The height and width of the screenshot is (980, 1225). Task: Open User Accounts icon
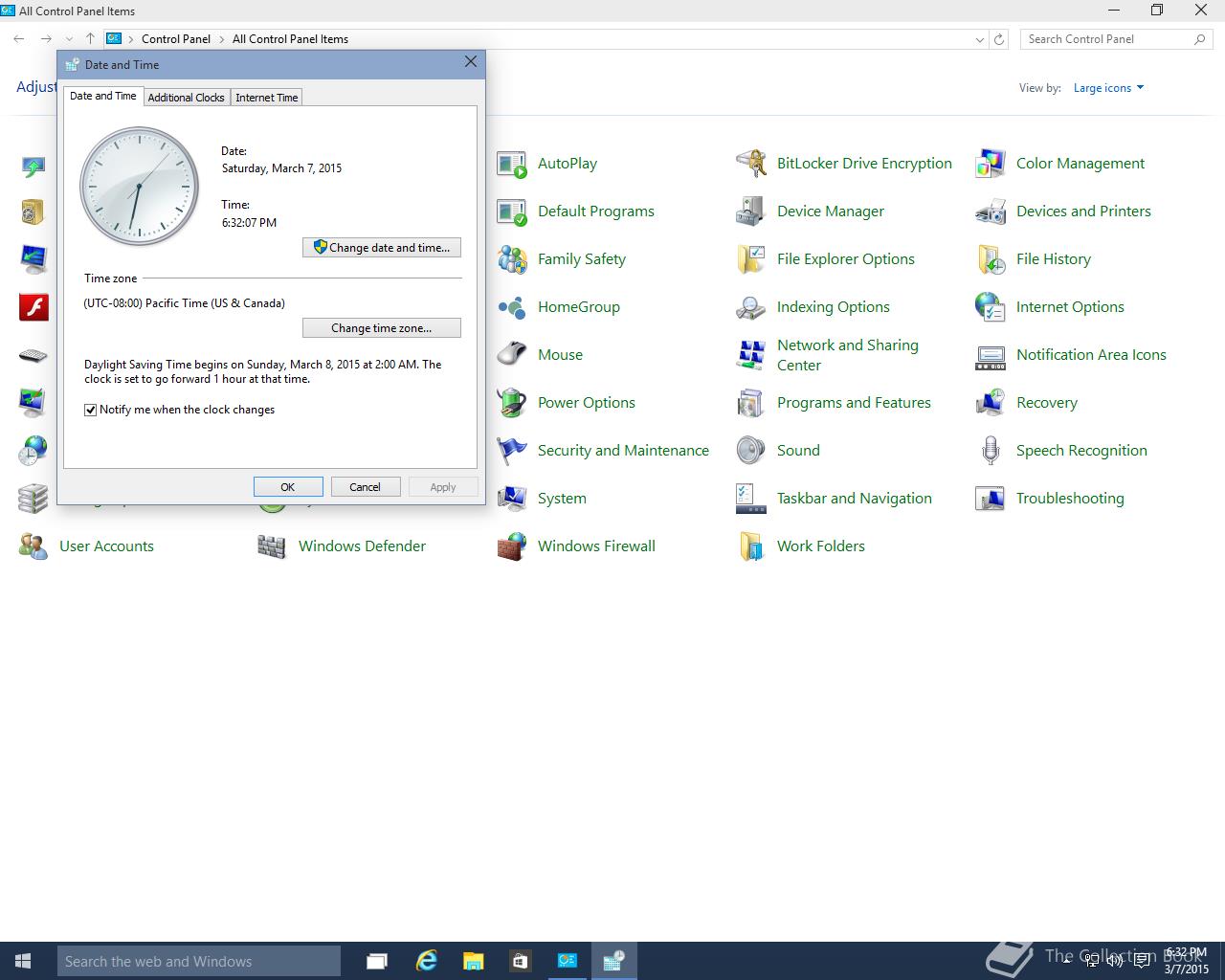[x=33, y=546]
